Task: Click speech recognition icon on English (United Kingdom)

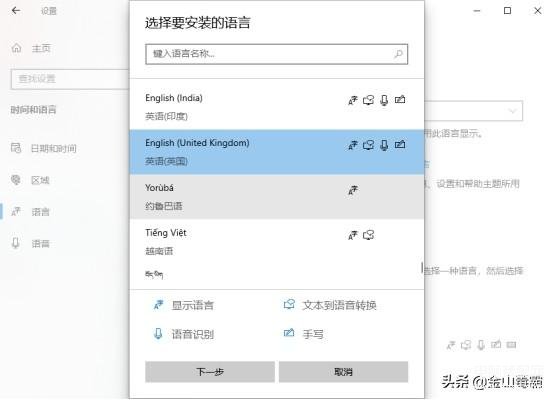Action: click(384, 145)
